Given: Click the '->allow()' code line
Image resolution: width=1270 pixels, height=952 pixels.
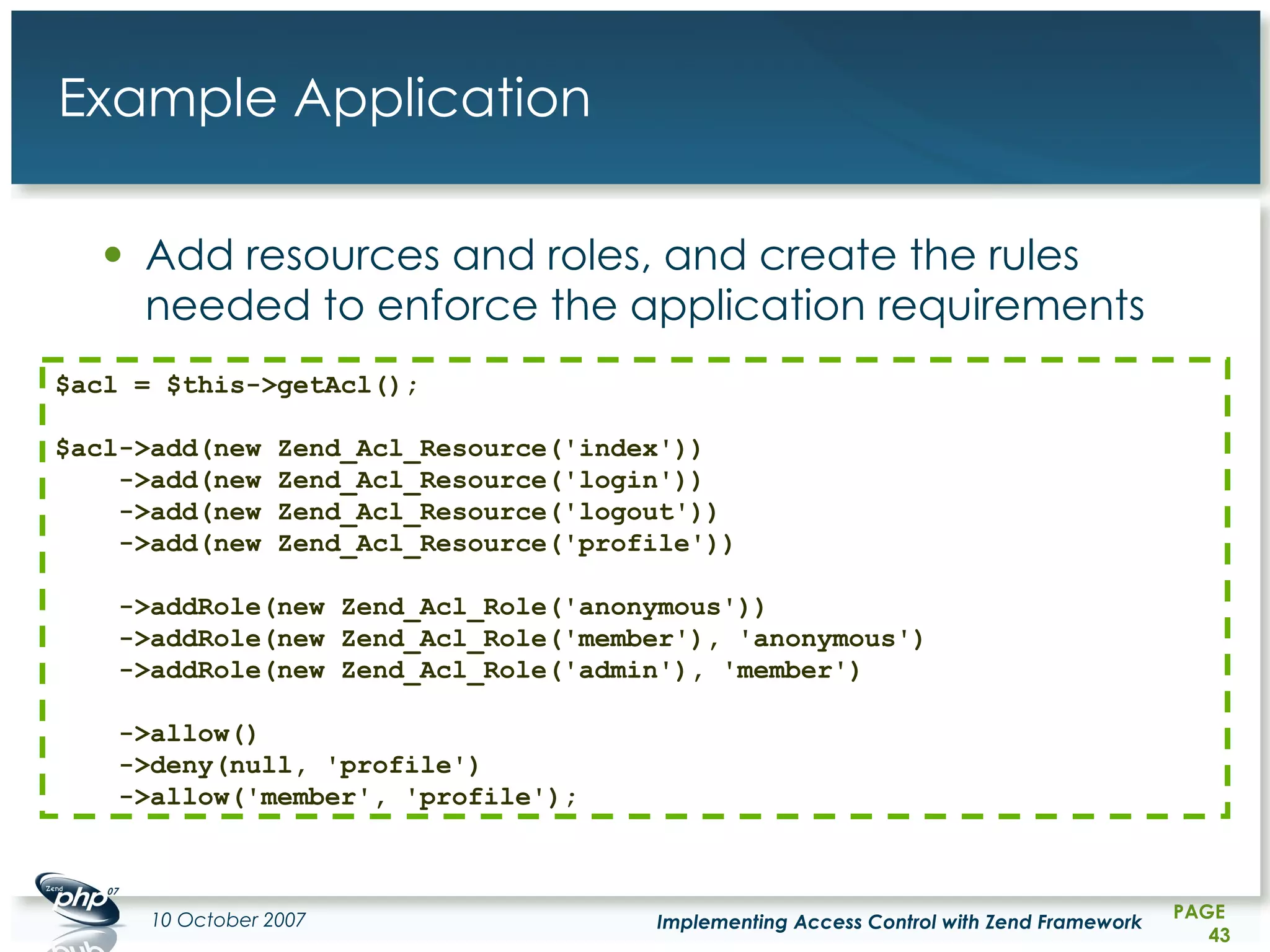Looking at the screenshot, I should coord(188,734).
